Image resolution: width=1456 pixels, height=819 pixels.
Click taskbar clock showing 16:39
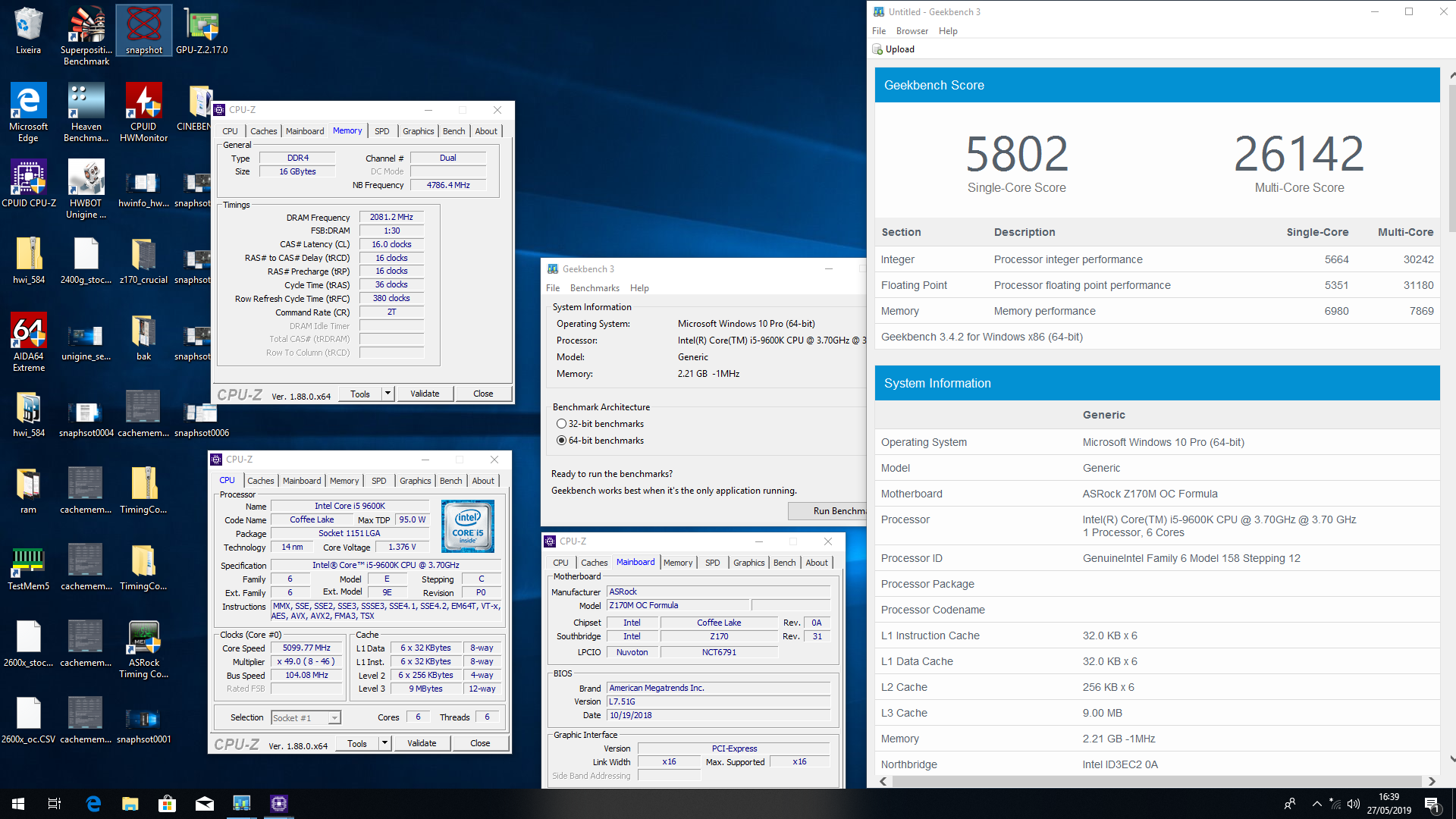coord(1389,804)
